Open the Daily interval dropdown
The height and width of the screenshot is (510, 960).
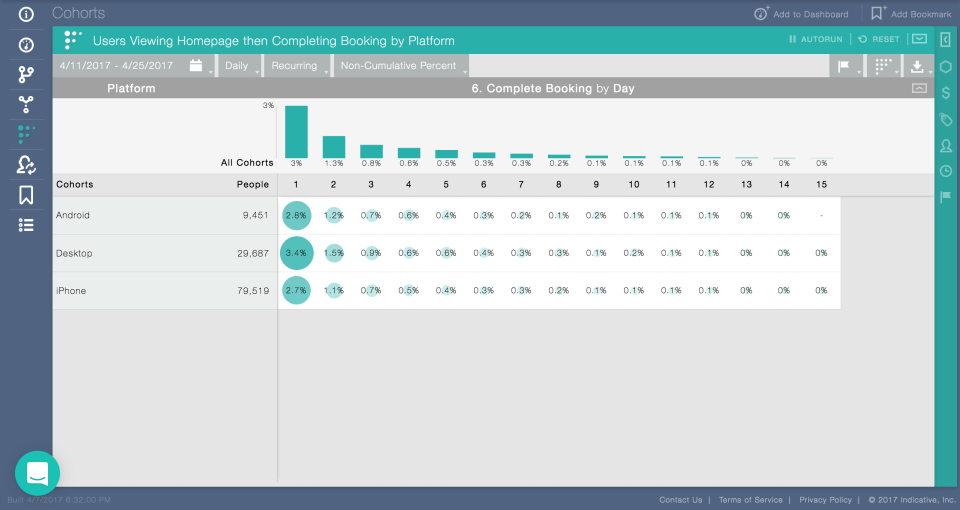239,66
